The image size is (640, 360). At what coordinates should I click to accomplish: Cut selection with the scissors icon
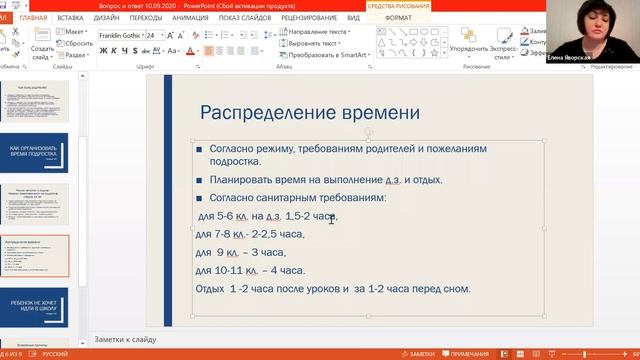16,31
